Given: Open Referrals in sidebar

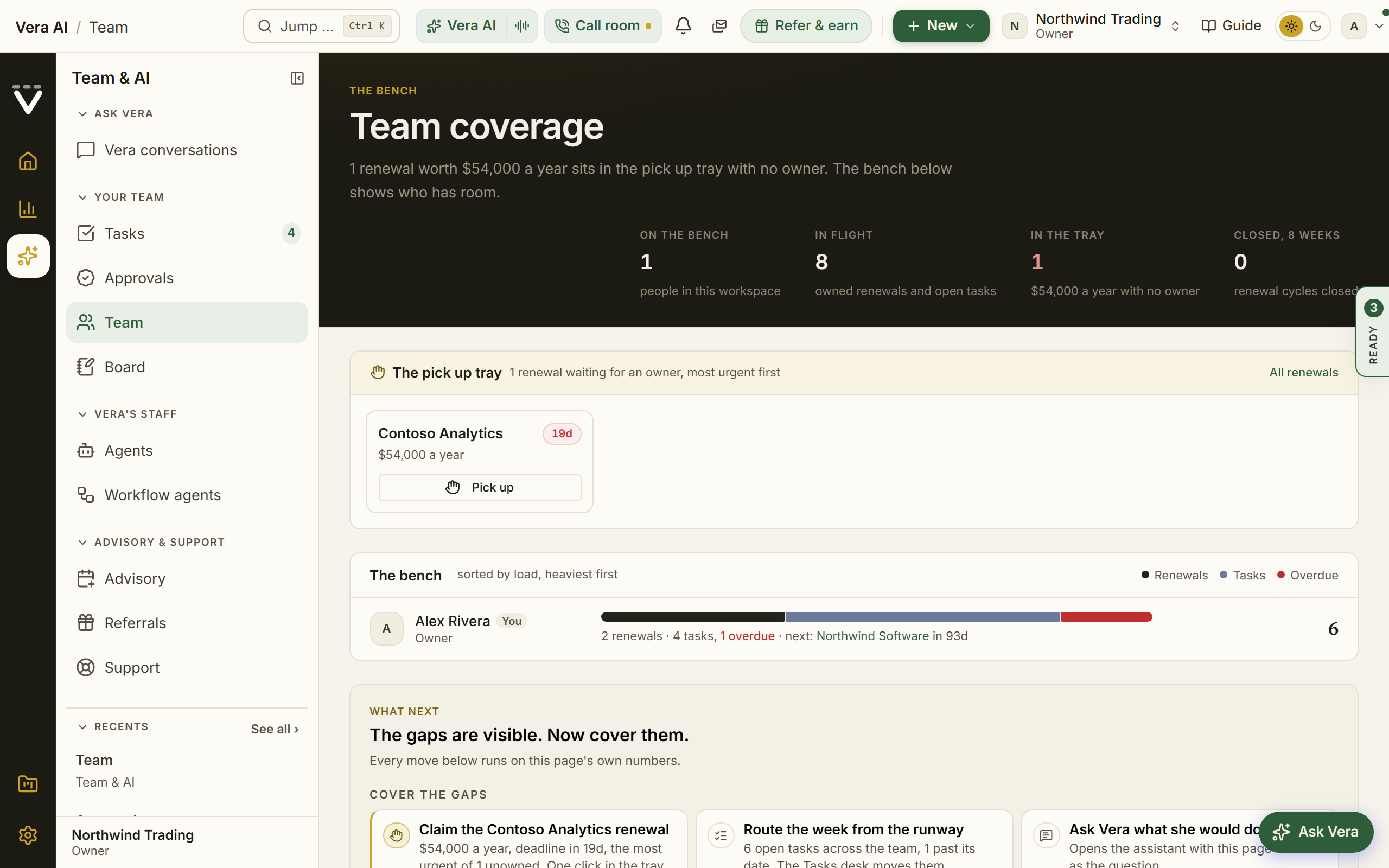Looking at the screenshot, I should [187, 623].
